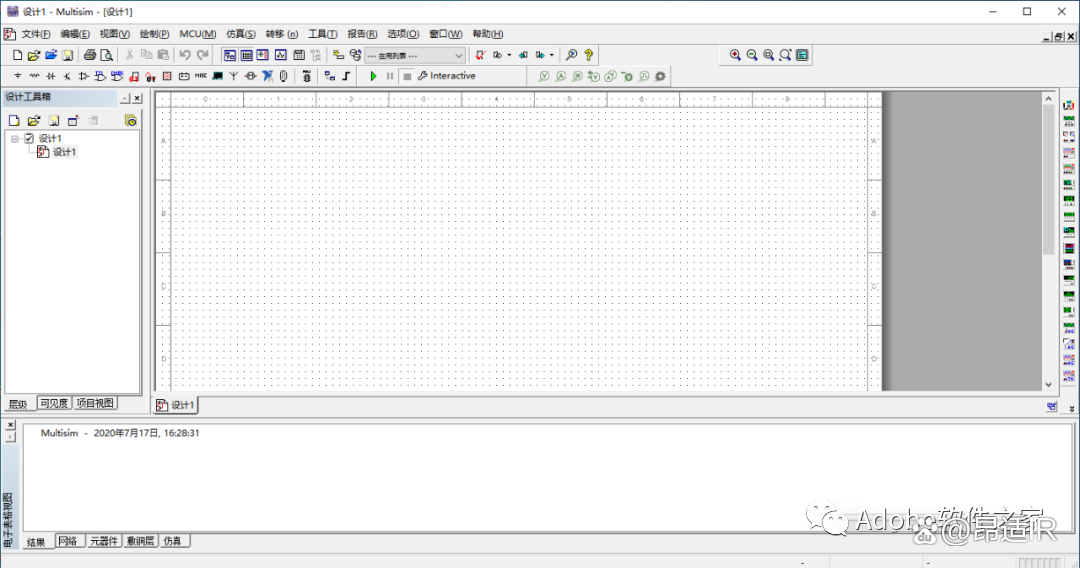Click the blue Open sample folder icon
1080x568 pixels.
point(51,55)
